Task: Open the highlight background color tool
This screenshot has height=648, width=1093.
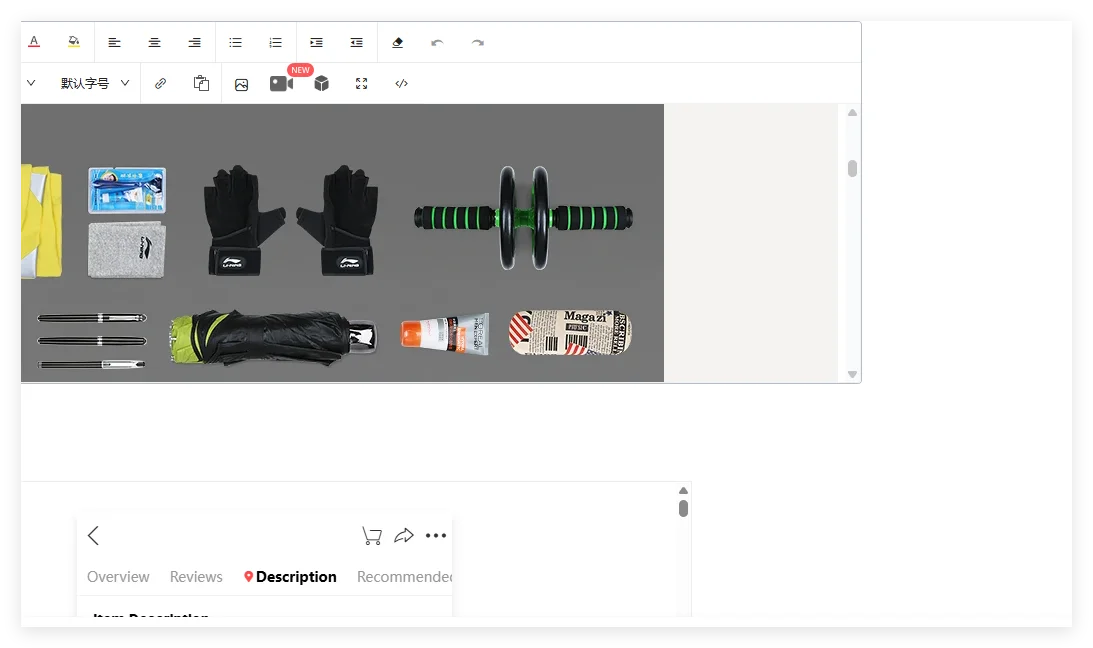Action: [74, 42]
